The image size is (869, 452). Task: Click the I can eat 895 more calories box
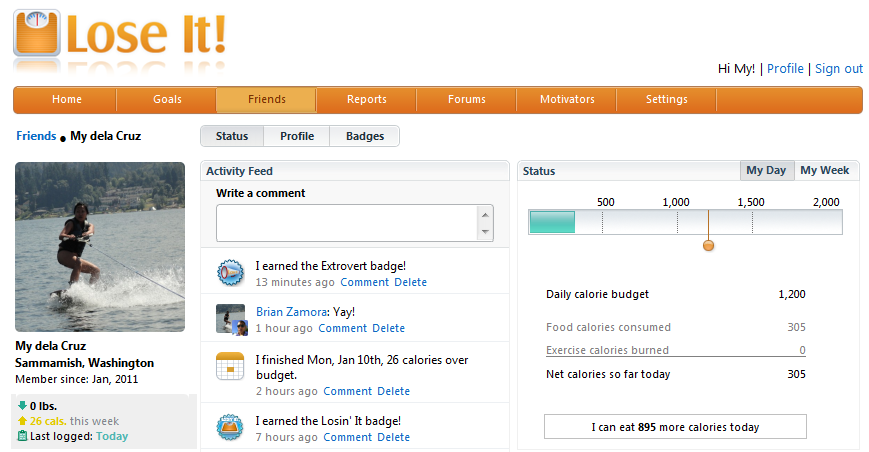[x=675, y=427]
